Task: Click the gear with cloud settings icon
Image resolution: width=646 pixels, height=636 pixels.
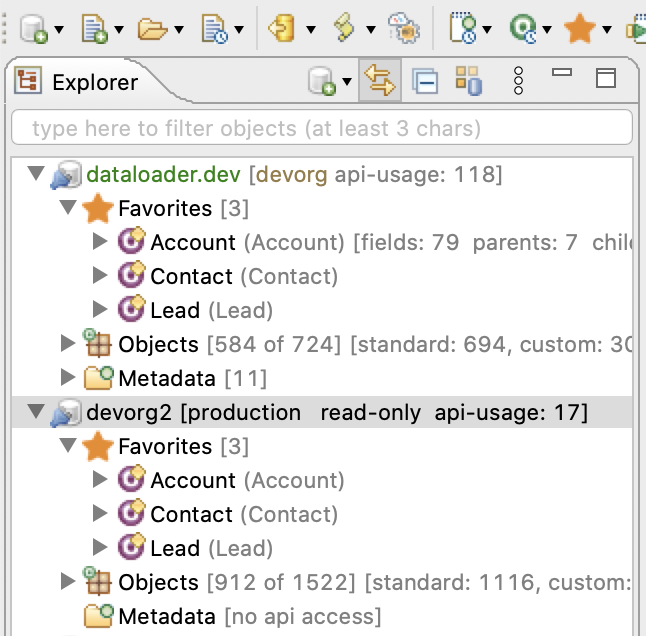Action: tap(404, 28)
